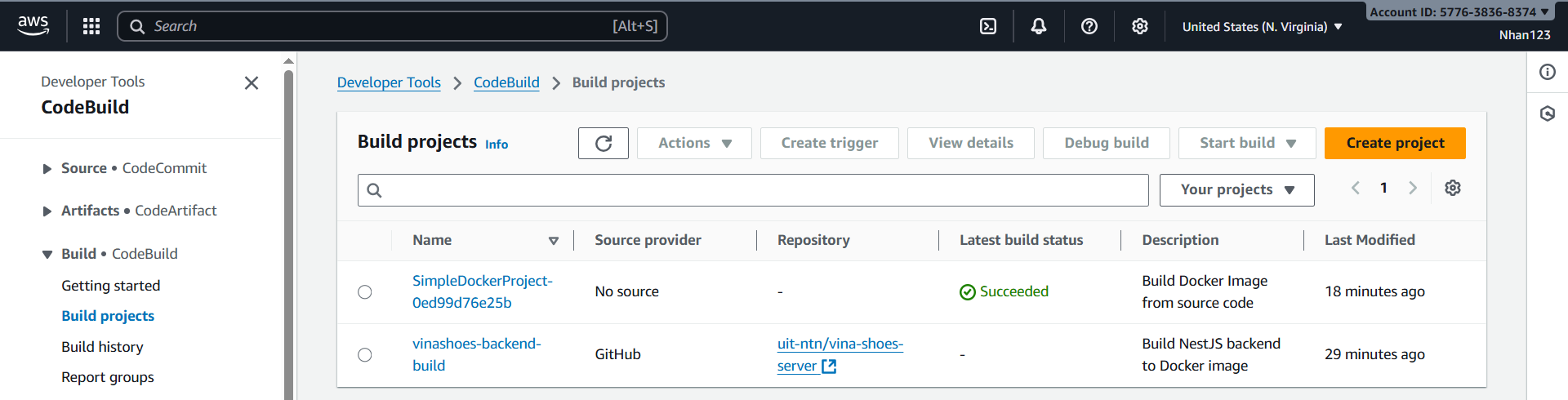Select the vinashoes-backend-build radio button
This screenshot has width=1568, height=400.
pyautogui.click(x=365, y=355)
